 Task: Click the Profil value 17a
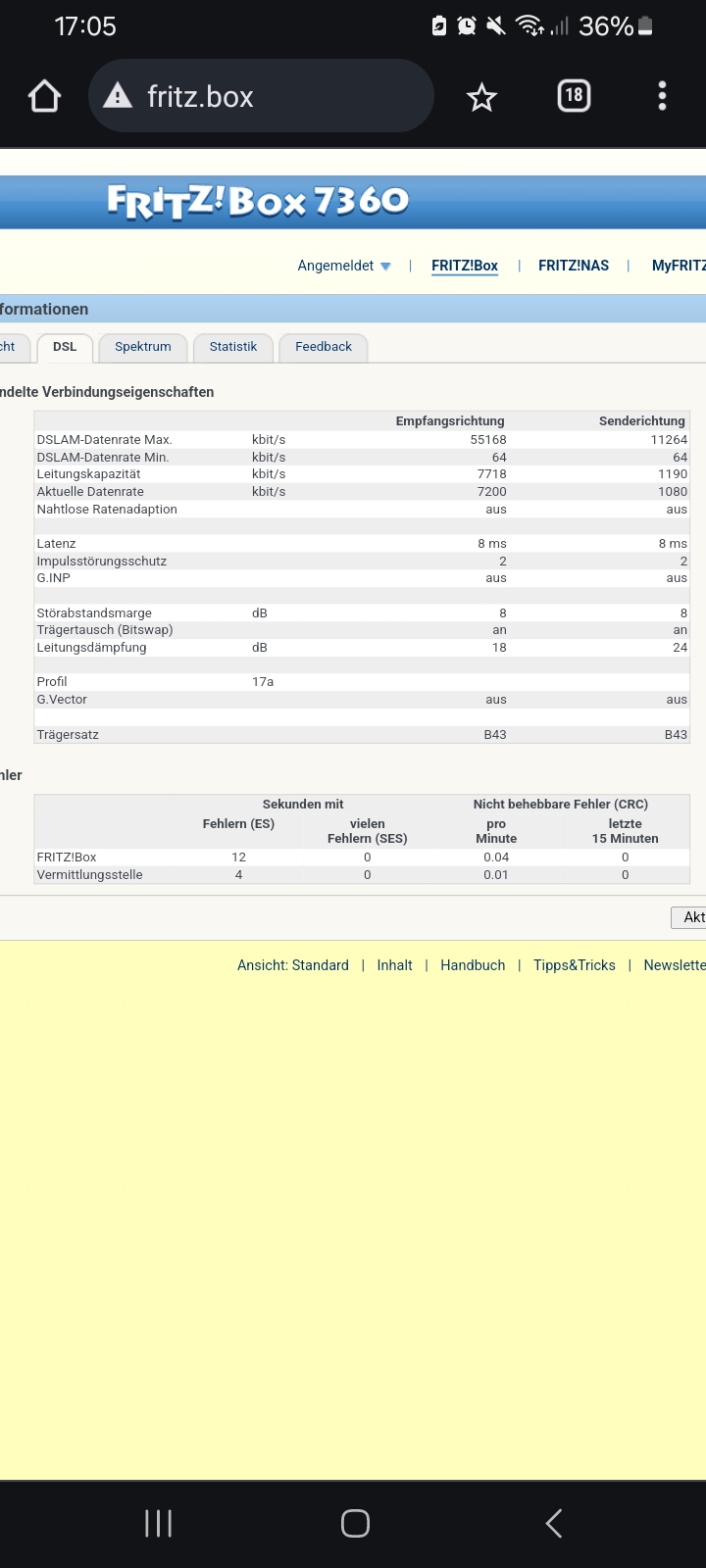263,682
